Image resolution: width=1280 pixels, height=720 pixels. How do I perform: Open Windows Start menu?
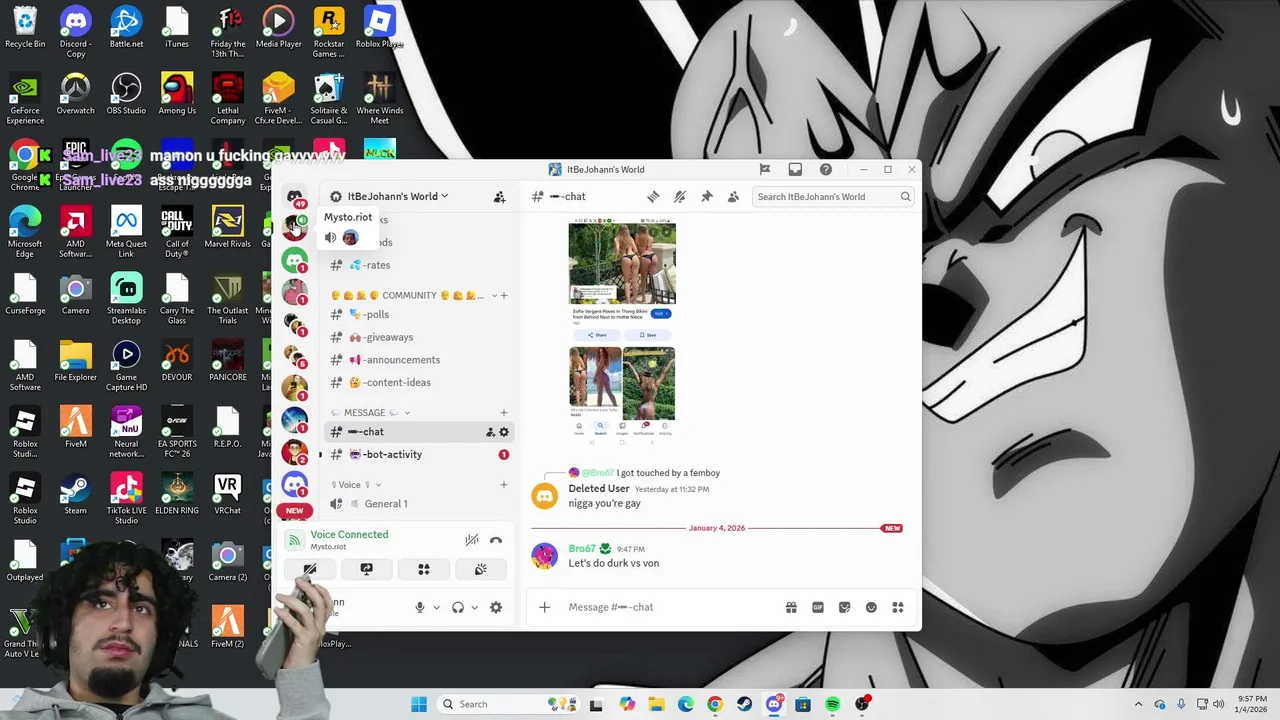(419, 704)
